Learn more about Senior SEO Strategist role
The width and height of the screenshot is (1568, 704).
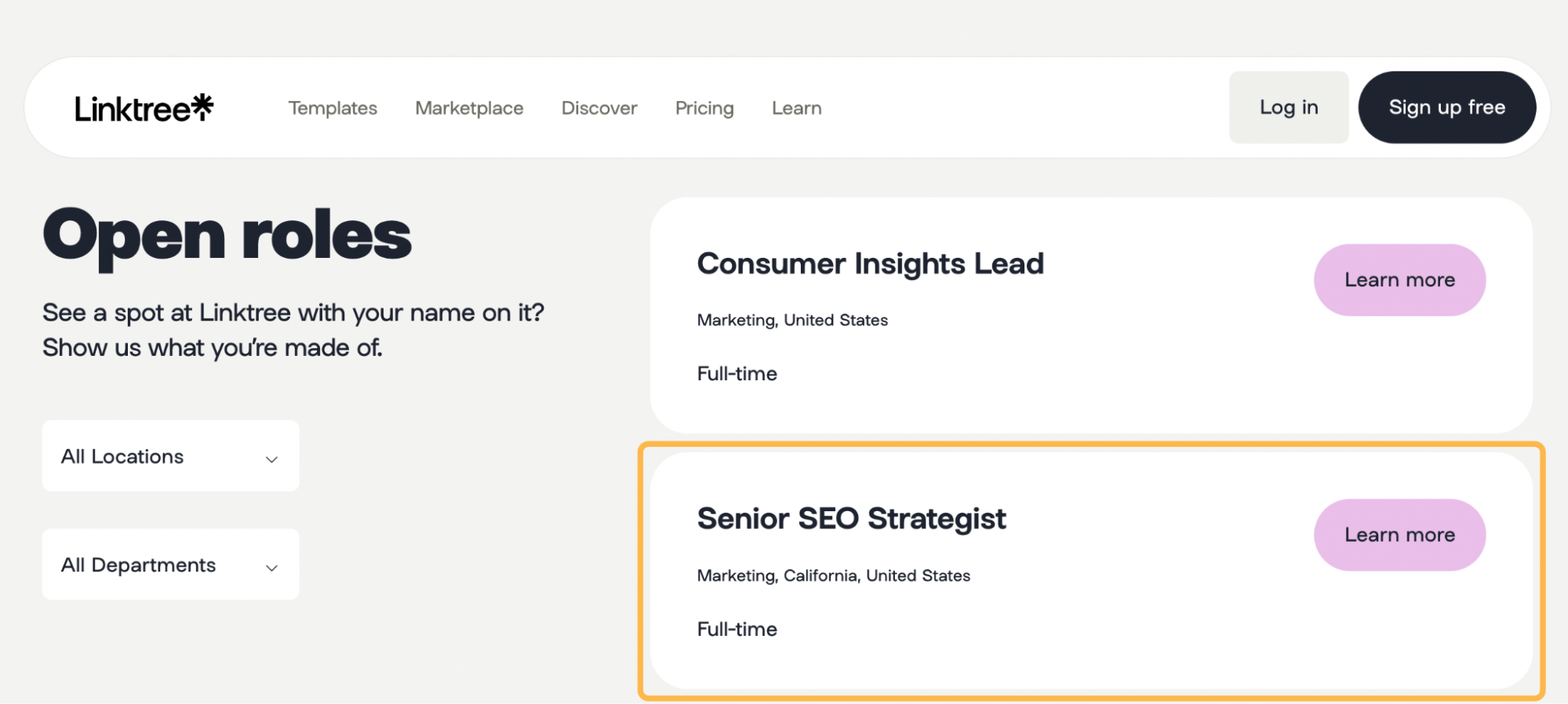click(1399, 535)
